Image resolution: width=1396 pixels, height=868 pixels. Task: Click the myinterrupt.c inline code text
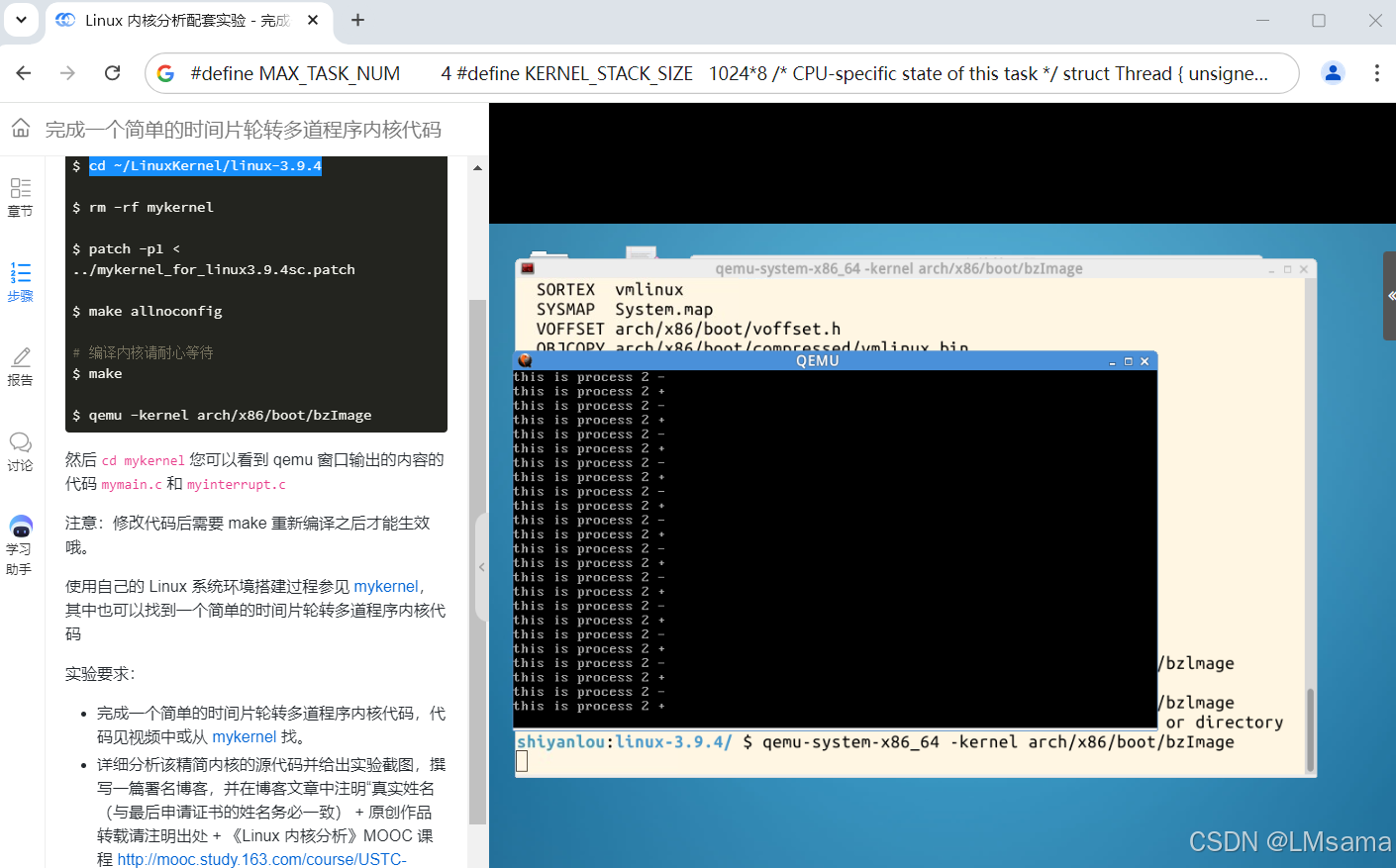236,484
